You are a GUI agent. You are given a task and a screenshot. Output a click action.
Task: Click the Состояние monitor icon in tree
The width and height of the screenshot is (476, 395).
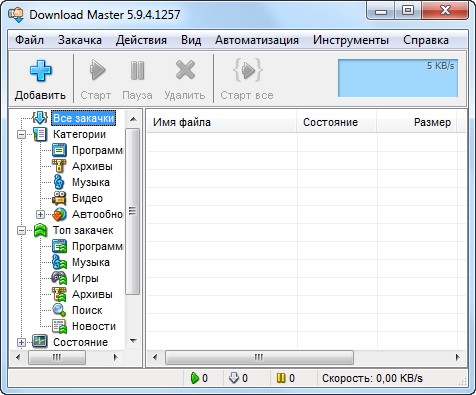40,342
